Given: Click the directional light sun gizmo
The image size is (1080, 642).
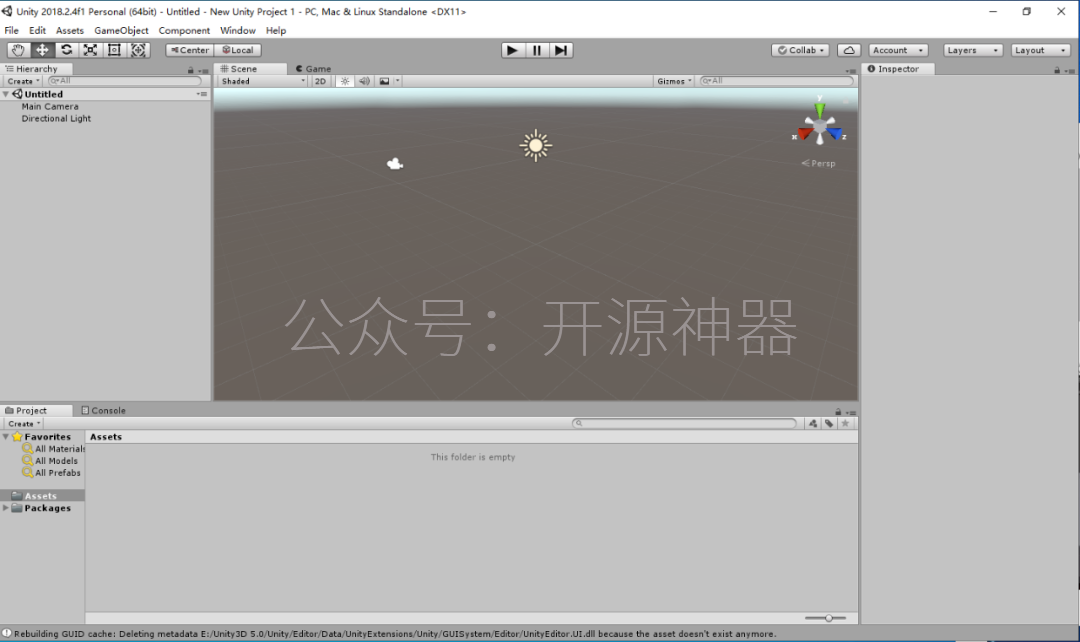Looking at the screenshot, I should [536, 145].
